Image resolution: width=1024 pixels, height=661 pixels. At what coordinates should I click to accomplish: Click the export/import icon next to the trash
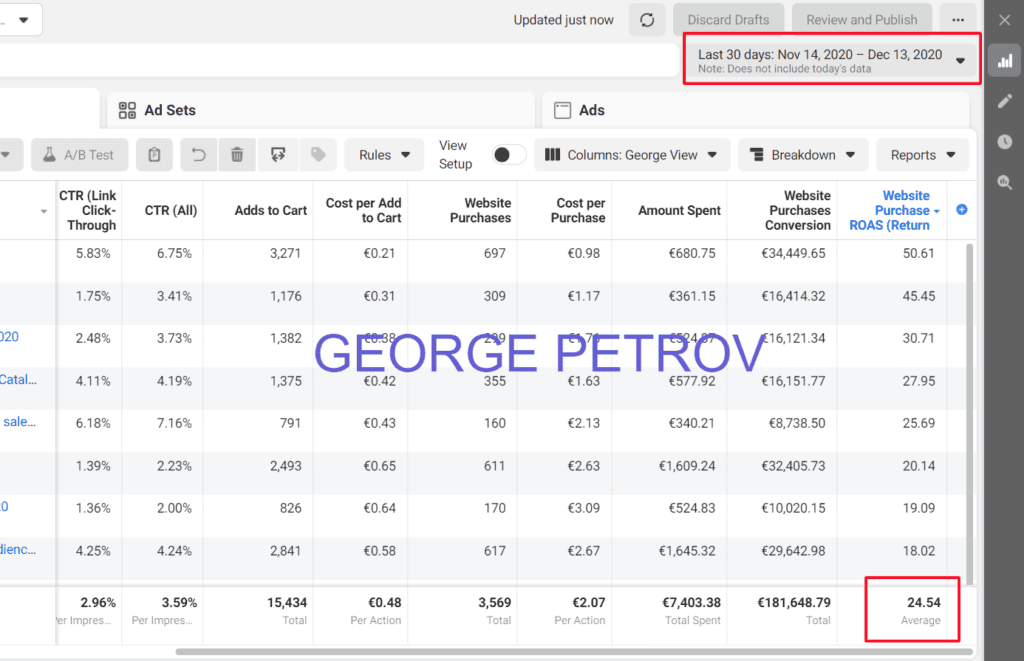[278, 155]
